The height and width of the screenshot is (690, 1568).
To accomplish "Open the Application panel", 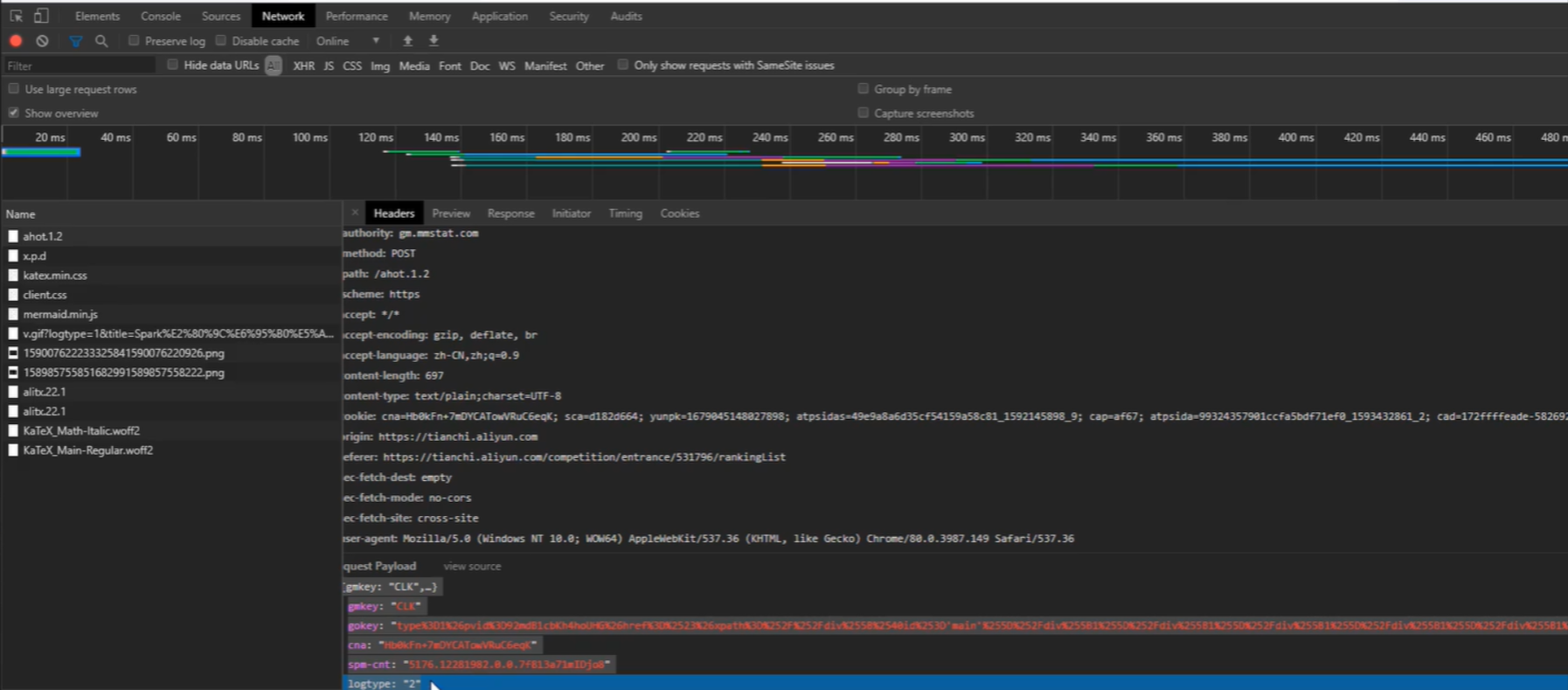I will 499,16.
